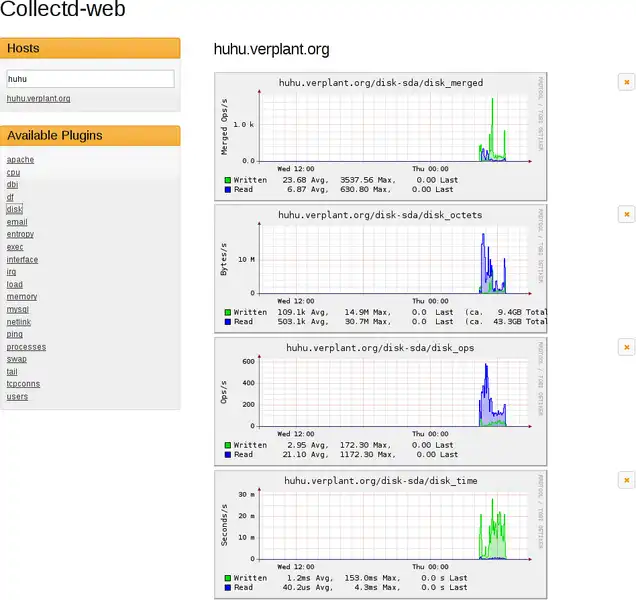Select the interface plugin
Screen dimensions: 636x600
(22, 259)
